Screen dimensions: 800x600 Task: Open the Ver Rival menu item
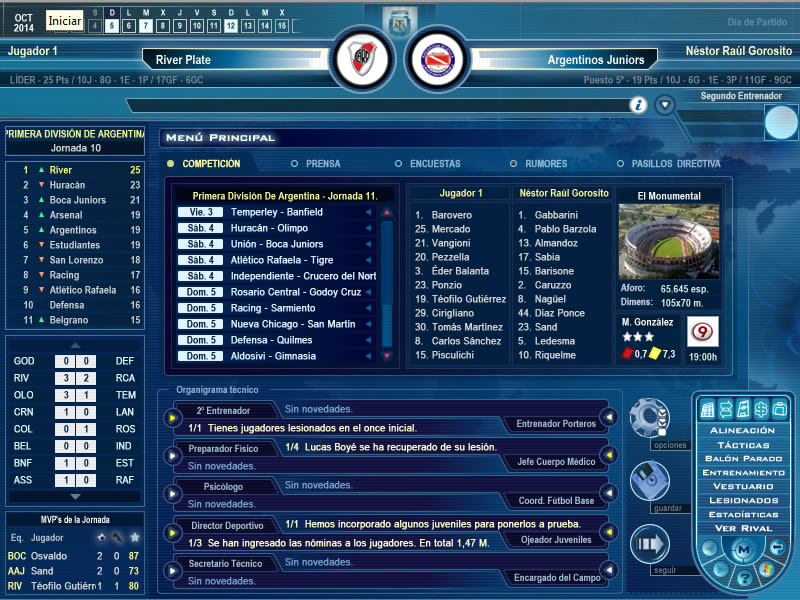tap(742, 528)
